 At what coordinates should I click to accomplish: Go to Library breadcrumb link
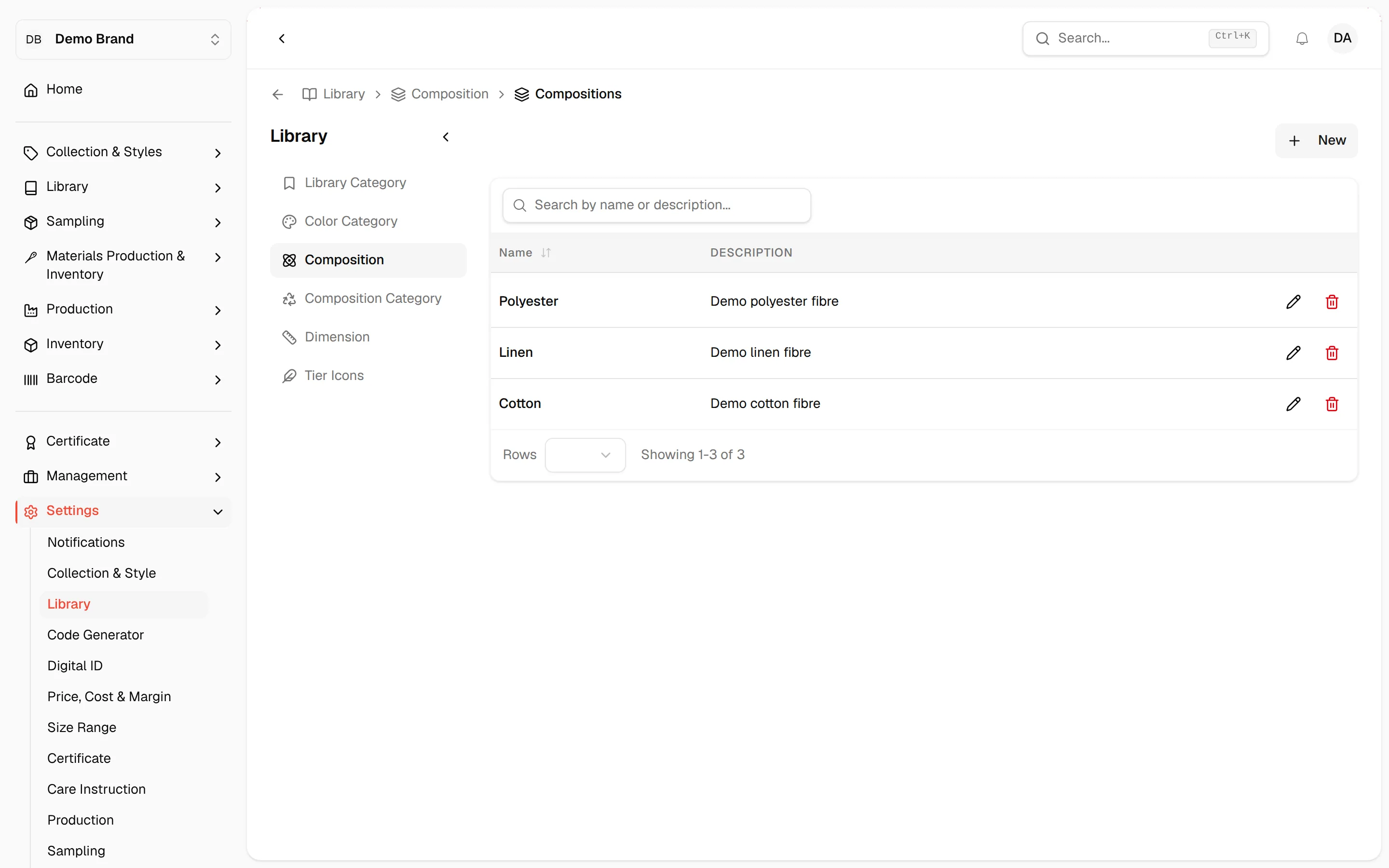click(x=333, y=94)
